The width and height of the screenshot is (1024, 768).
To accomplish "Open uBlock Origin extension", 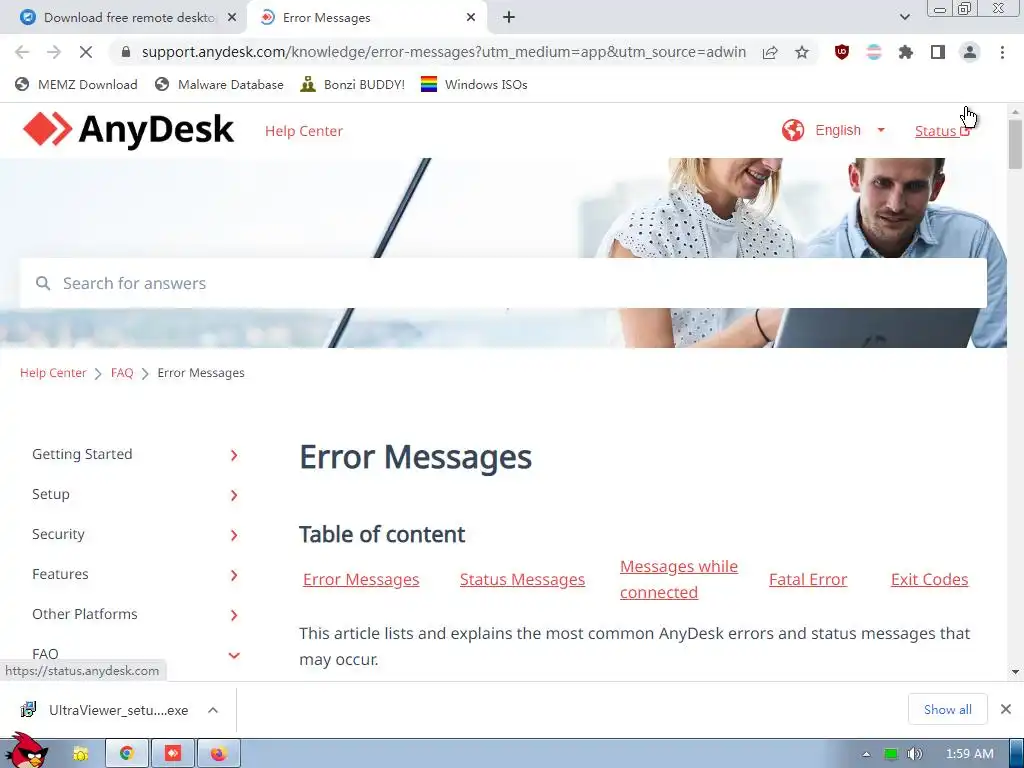I will point(842,52).
